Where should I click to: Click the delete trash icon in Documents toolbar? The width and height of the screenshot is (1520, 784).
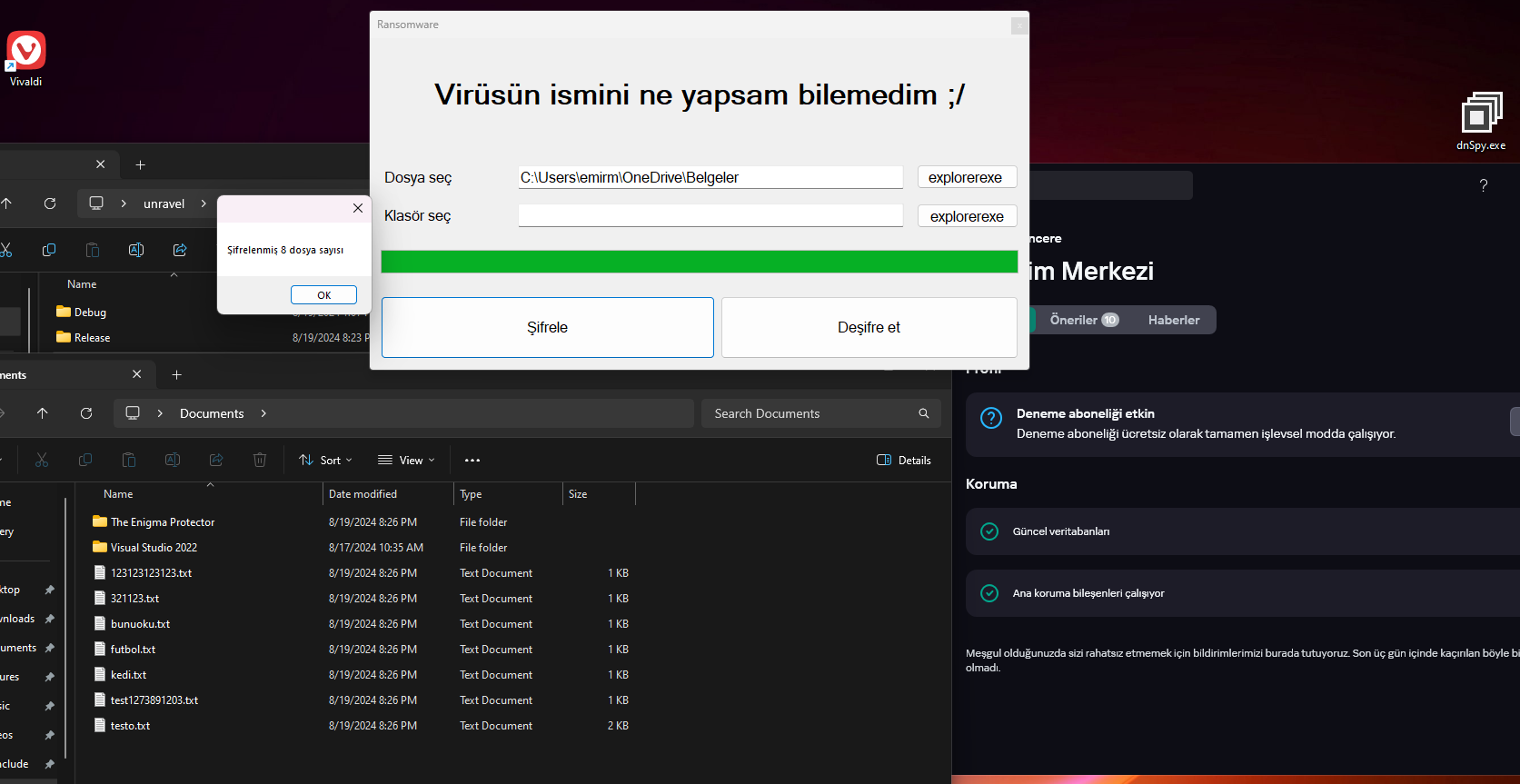[260, 461]
